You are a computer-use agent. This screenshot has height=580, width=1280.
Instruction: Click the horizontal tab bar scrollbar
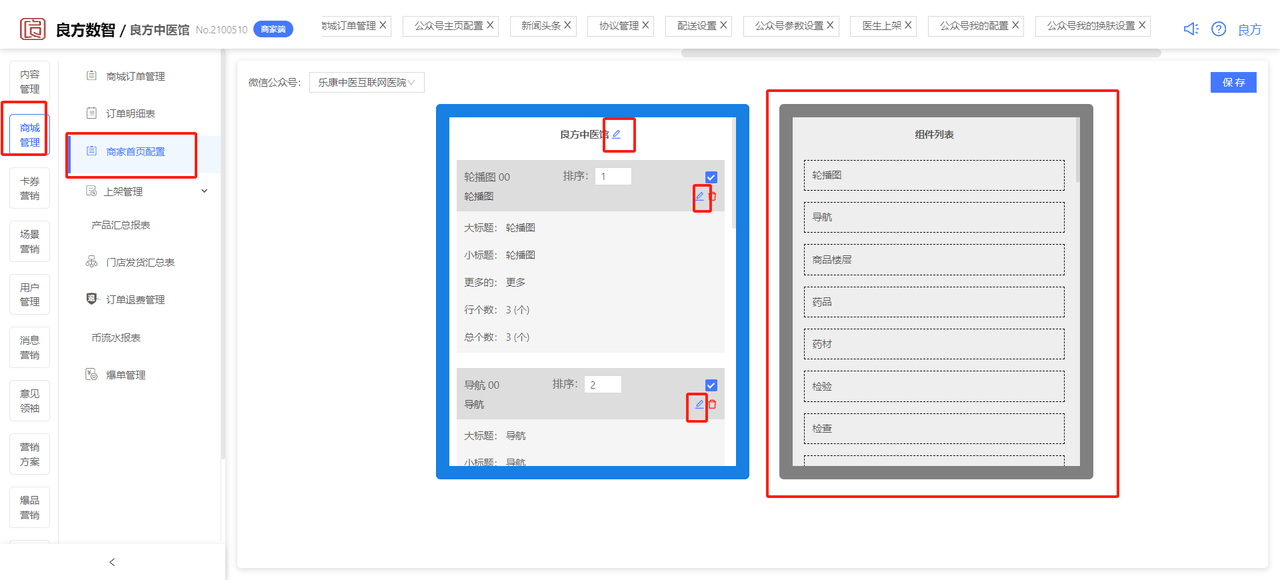coord(921,52)
